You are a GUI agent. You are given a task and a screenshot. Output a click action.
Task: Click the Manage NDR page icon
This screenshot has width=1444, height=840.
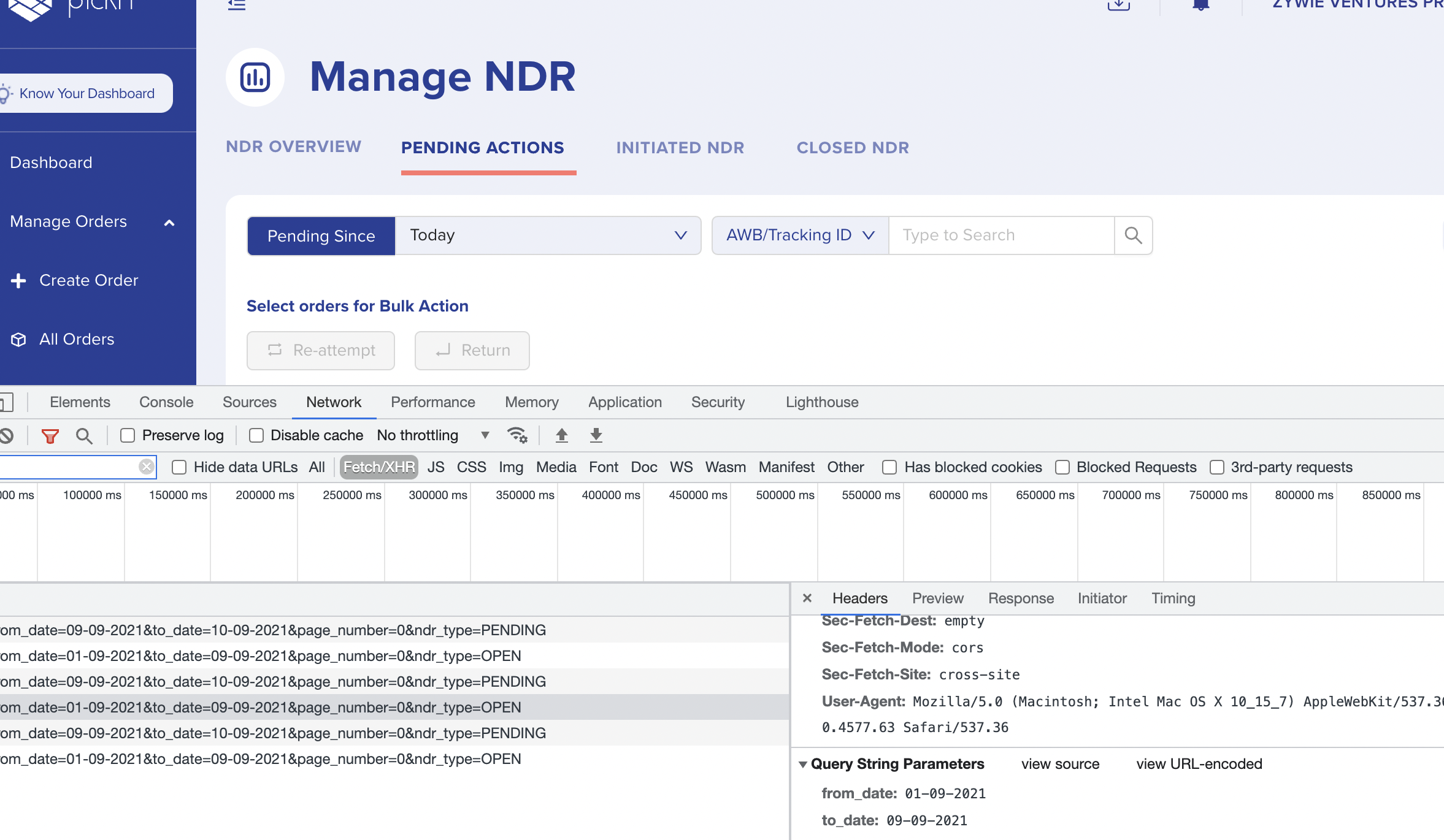255,77
